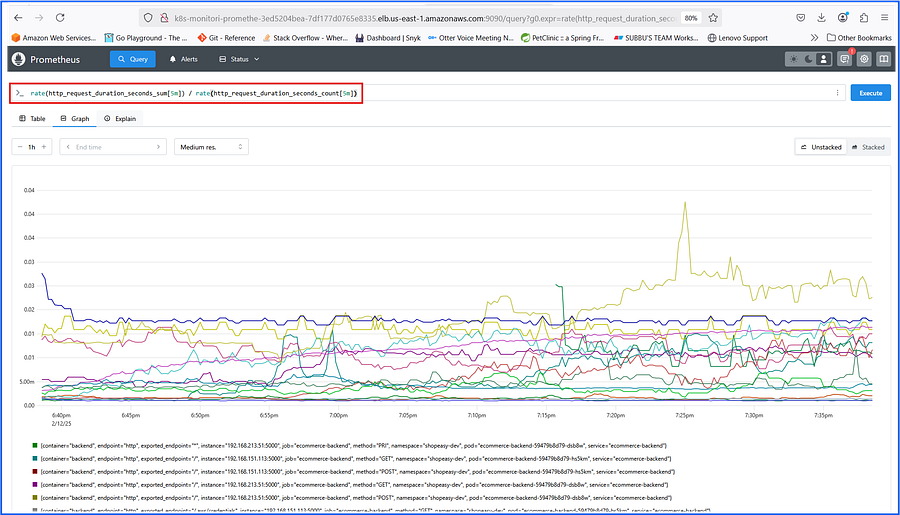The height and width of the screenshot is (515, 900).
Task: Click the Prometheus logo
Action: tap(18, 59)
